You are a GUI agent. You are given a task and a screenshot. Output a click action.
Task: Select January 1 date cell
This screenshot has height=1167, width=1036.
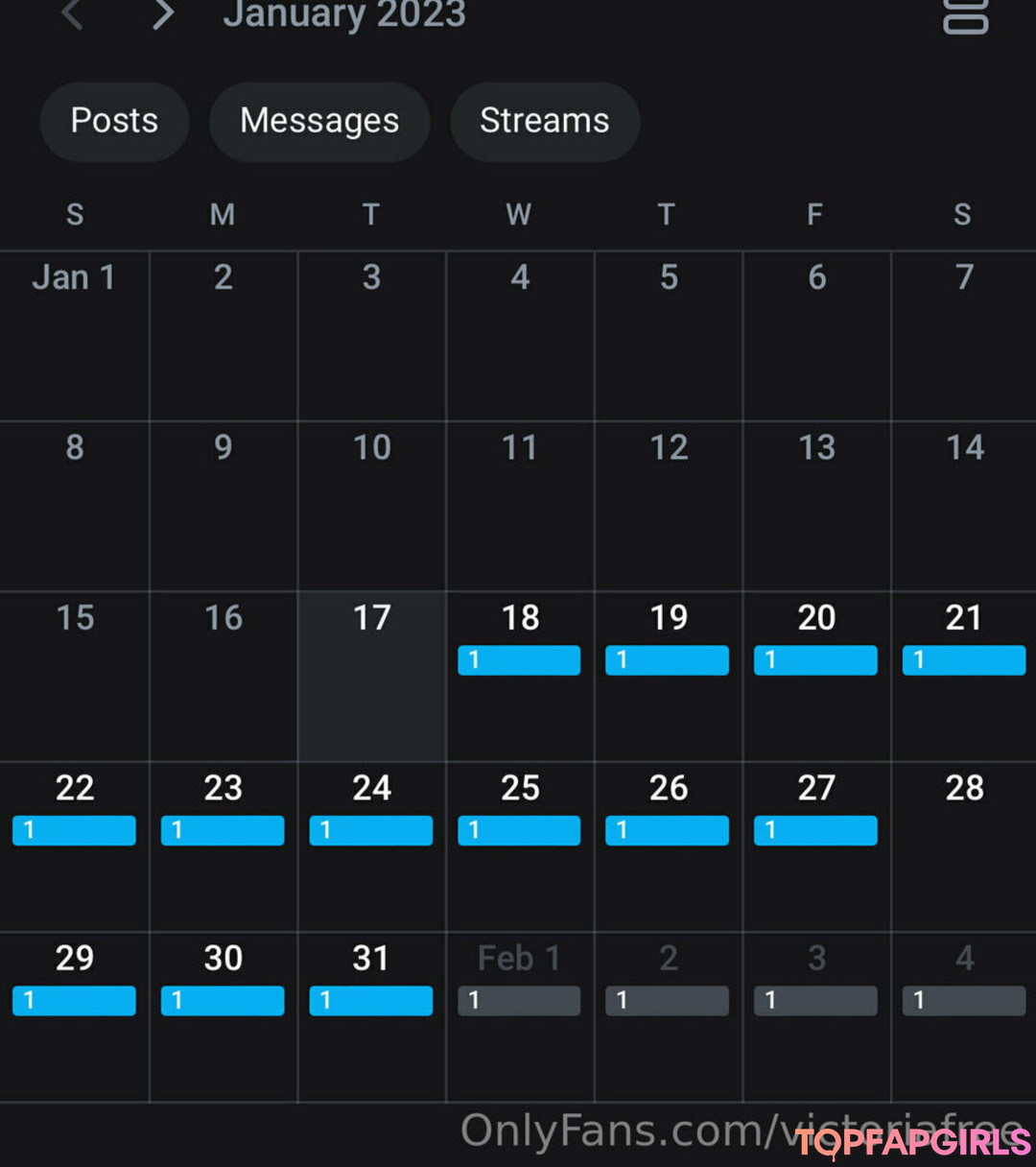tap(74, 335)
